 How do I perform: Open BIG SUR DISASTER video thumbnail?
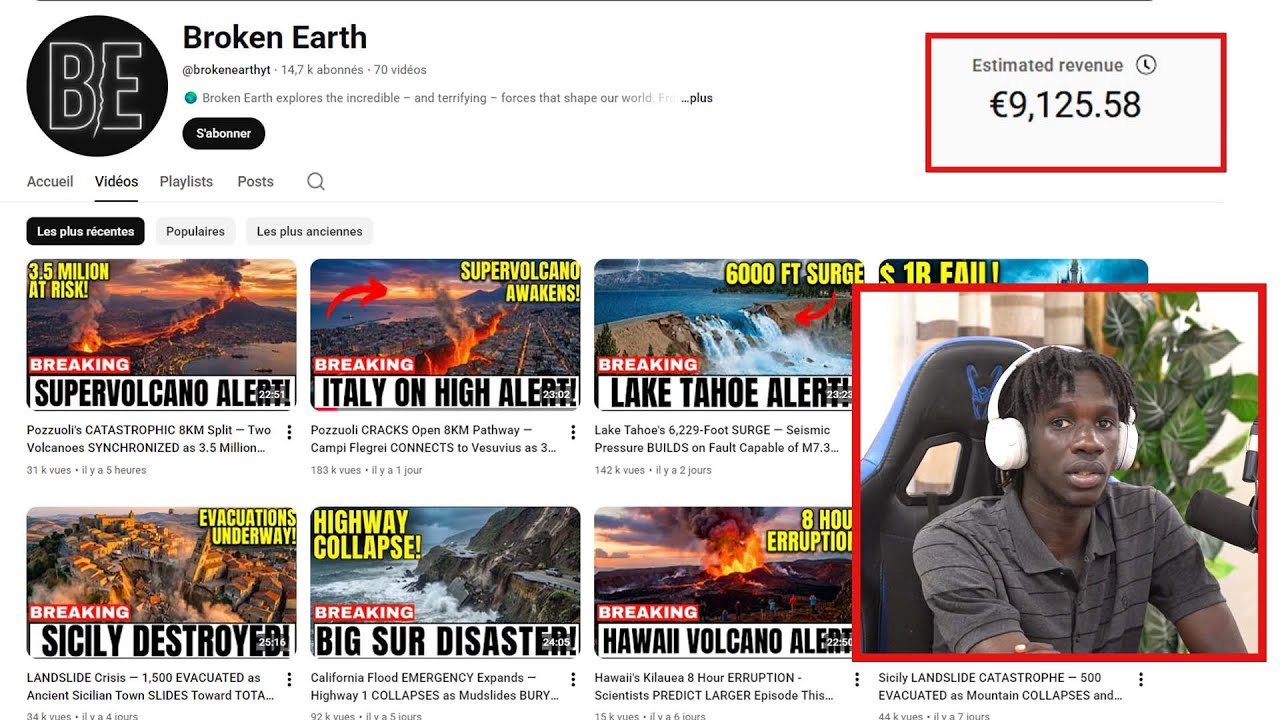[446, 583]
